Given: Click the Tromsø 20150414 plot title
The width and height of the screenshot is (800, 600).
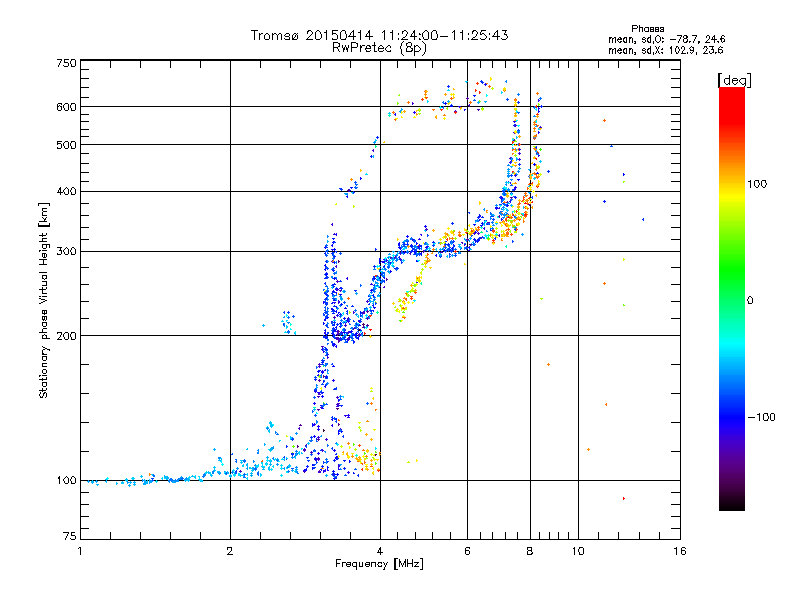Looking at the screenshot, I should coord(379,35).
